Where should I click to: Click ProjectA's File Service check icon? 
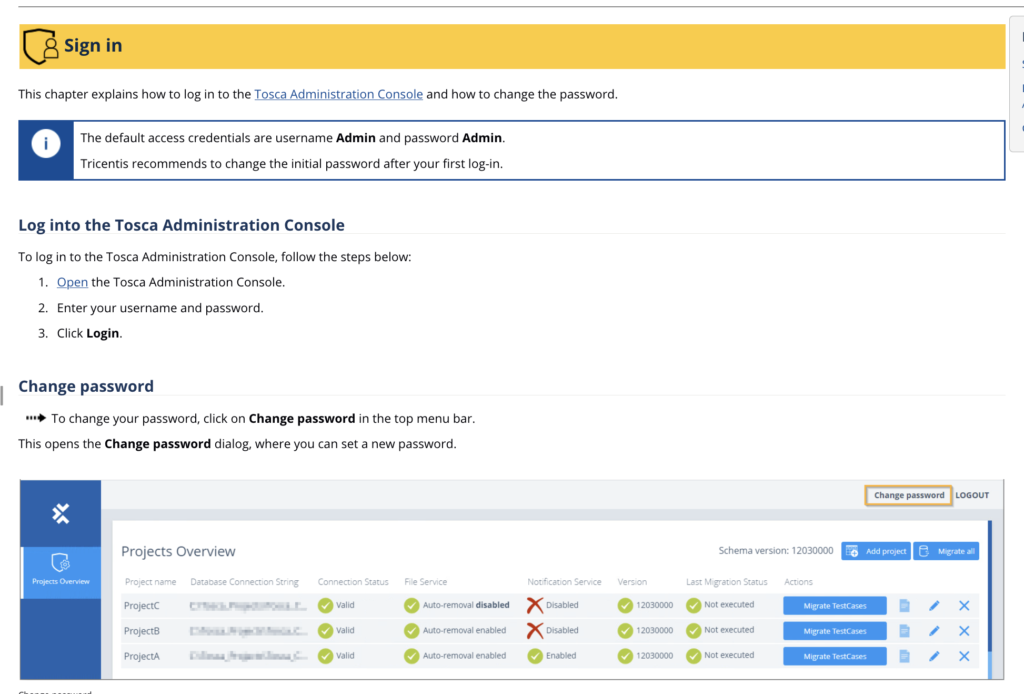(411, 656)
